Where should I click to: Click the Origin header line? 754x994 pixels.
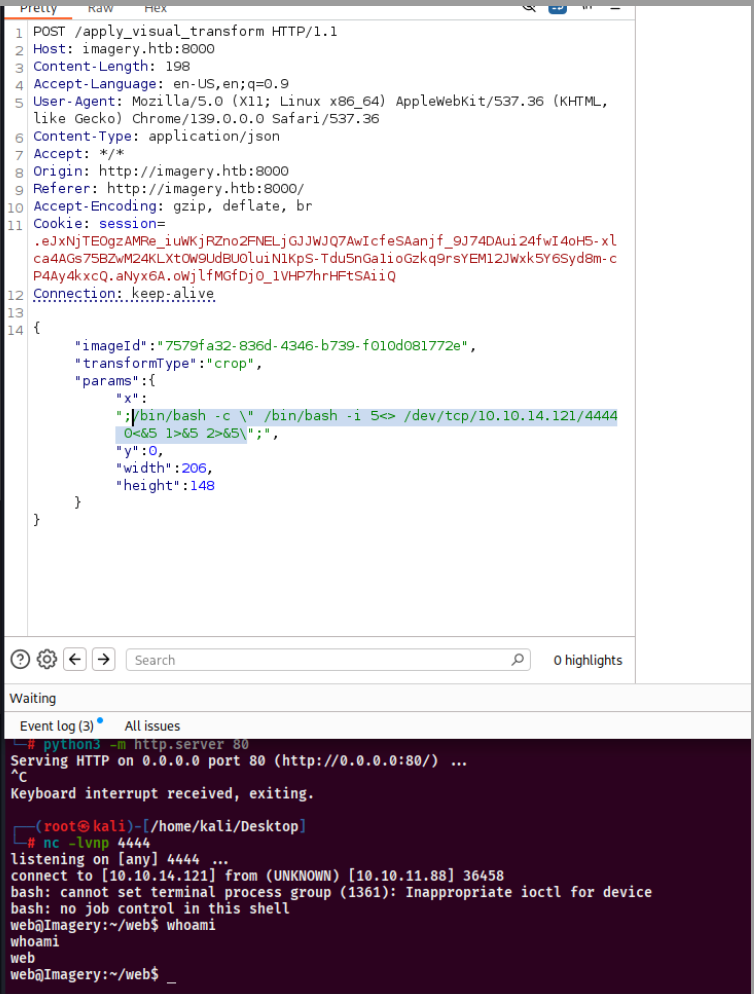[x=161, y=171]
